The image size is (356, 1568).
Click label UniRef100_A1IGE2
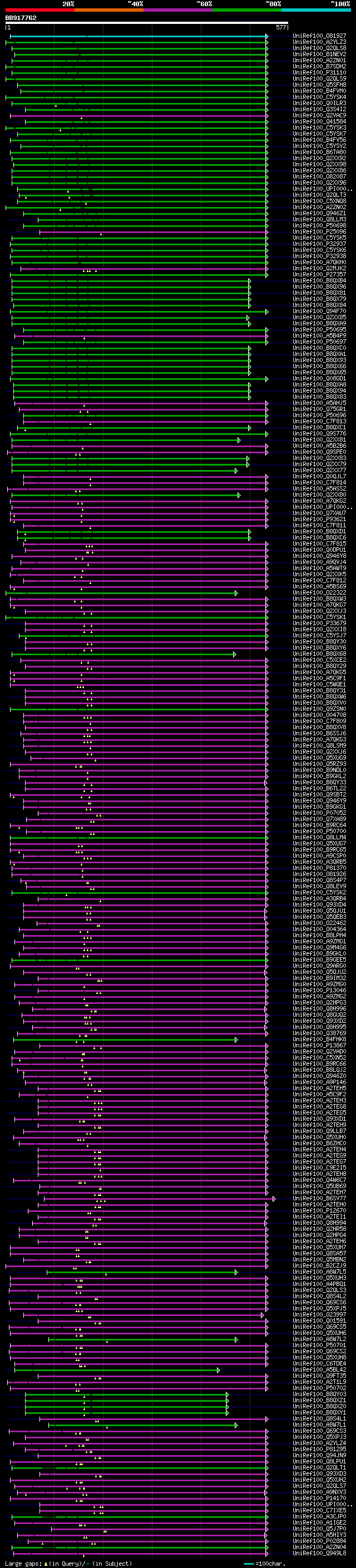[x=319, y=1523]
